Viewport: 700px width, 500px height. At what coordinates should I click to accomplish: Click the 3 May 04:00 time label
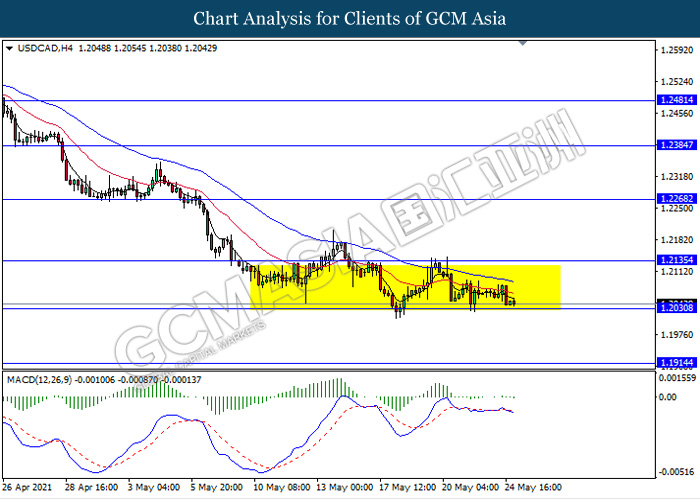tap(154, 487)
